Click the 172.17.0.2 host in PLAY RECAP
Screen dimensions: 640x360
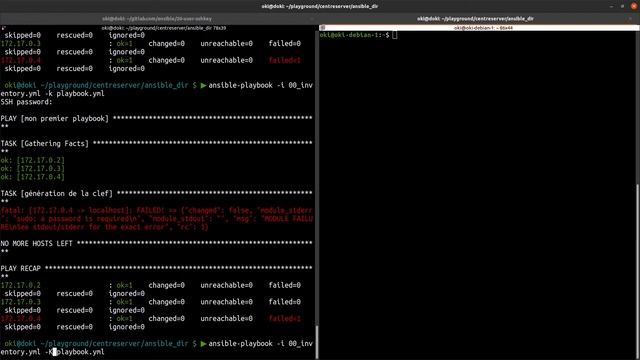pos(21,285)
